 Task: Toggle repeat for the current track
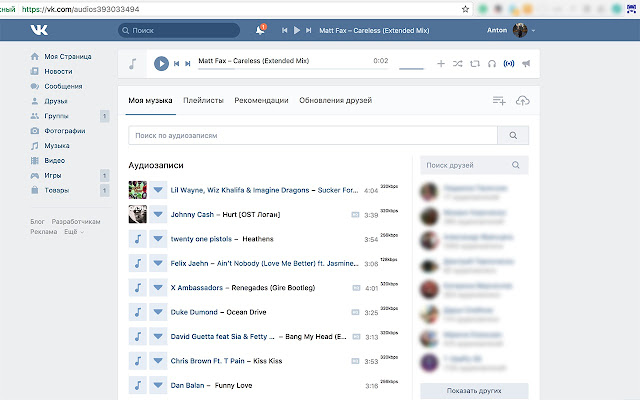475,63
